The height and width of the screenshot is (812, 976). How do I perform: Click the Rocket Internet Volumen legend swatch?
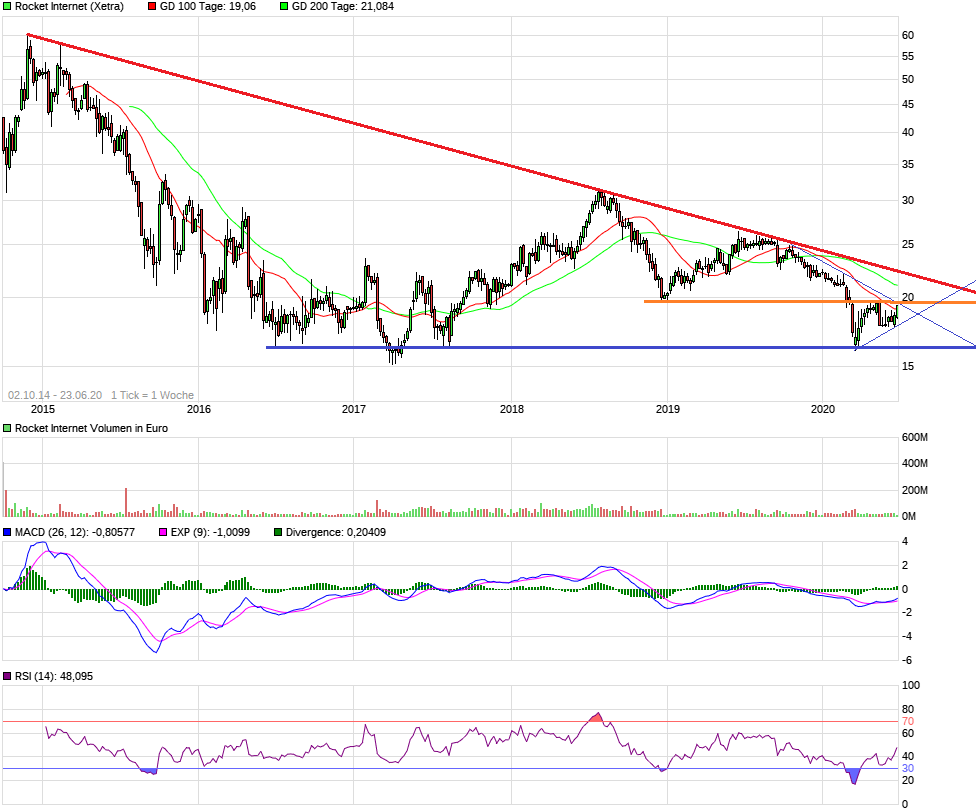[x=7, y=429]
